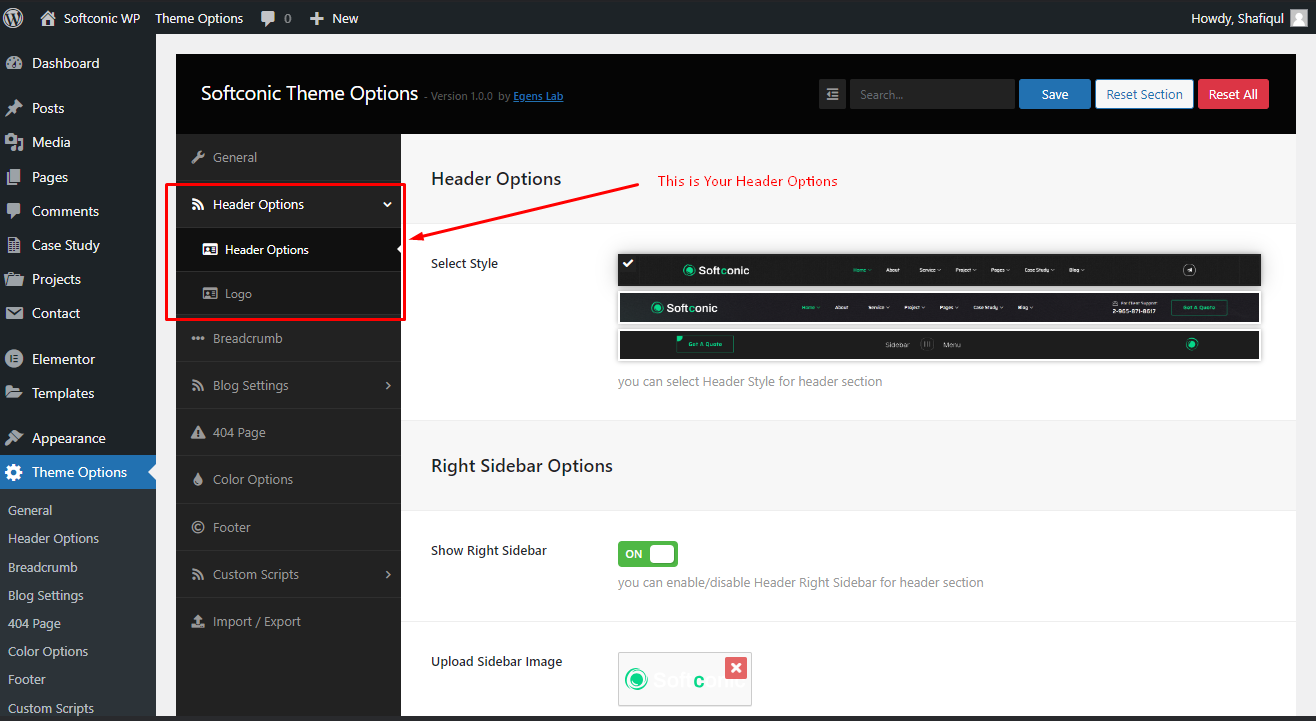Viewport: 1316px width, 721px height.
Task: Expand the Blog Settings arrow
Action: (388, 385)
